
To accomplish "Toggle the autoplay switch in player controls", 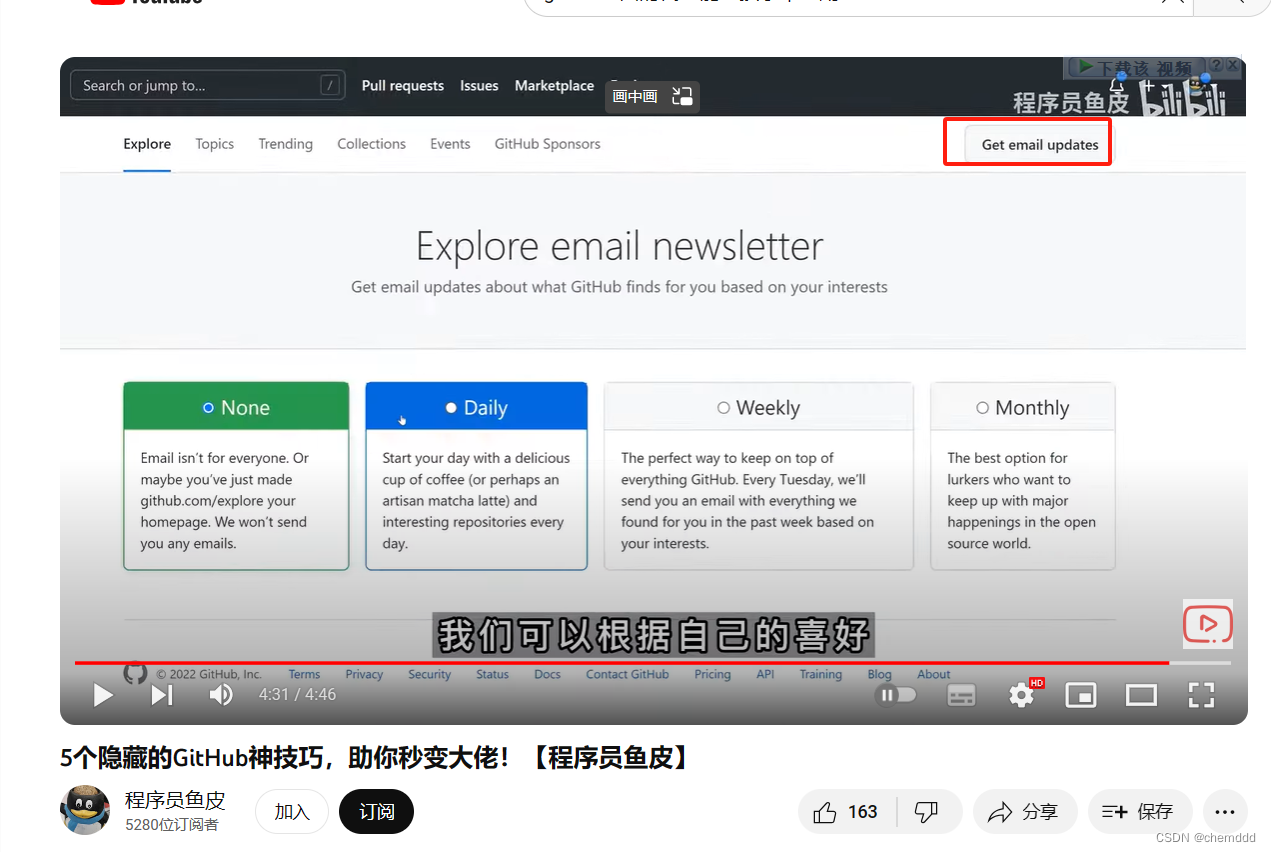I will pos(896,694).
